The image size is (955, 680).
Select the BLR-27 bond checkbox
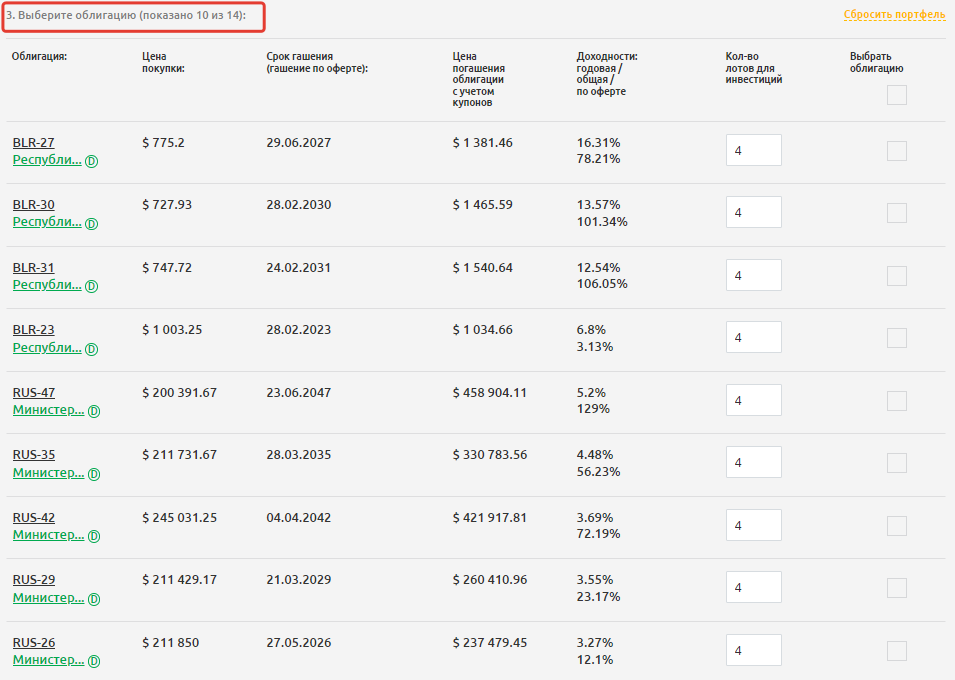pyautogui.click(x=897, y=151)
